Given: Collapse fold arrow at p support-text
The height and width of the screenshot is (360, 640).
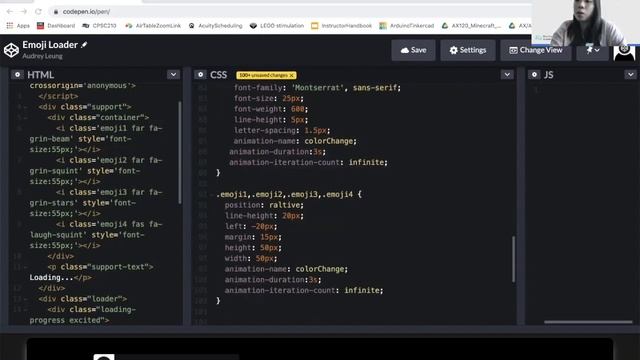Looking at the screenshot, I should tap(25, 267).
